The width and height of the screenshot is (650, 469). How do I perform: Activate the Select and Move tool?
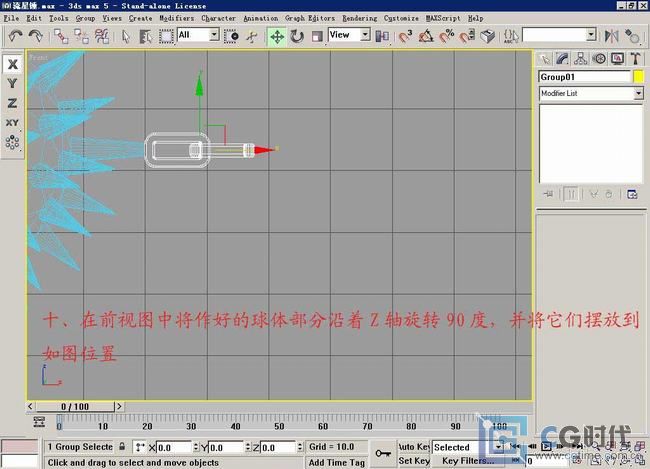[276, 36]
